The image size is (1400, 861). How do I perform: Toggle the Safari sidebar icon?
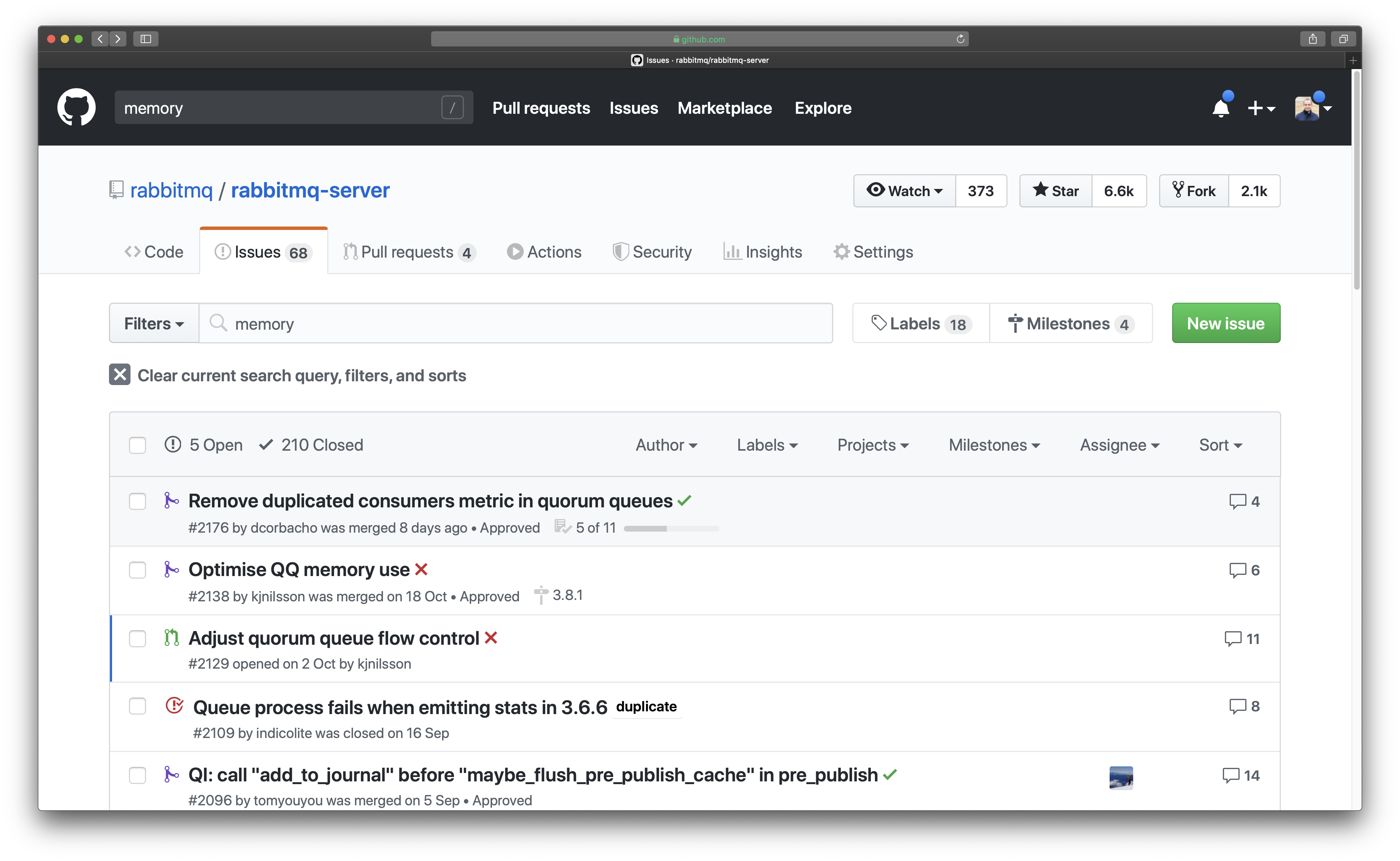[x=146, y=39]
